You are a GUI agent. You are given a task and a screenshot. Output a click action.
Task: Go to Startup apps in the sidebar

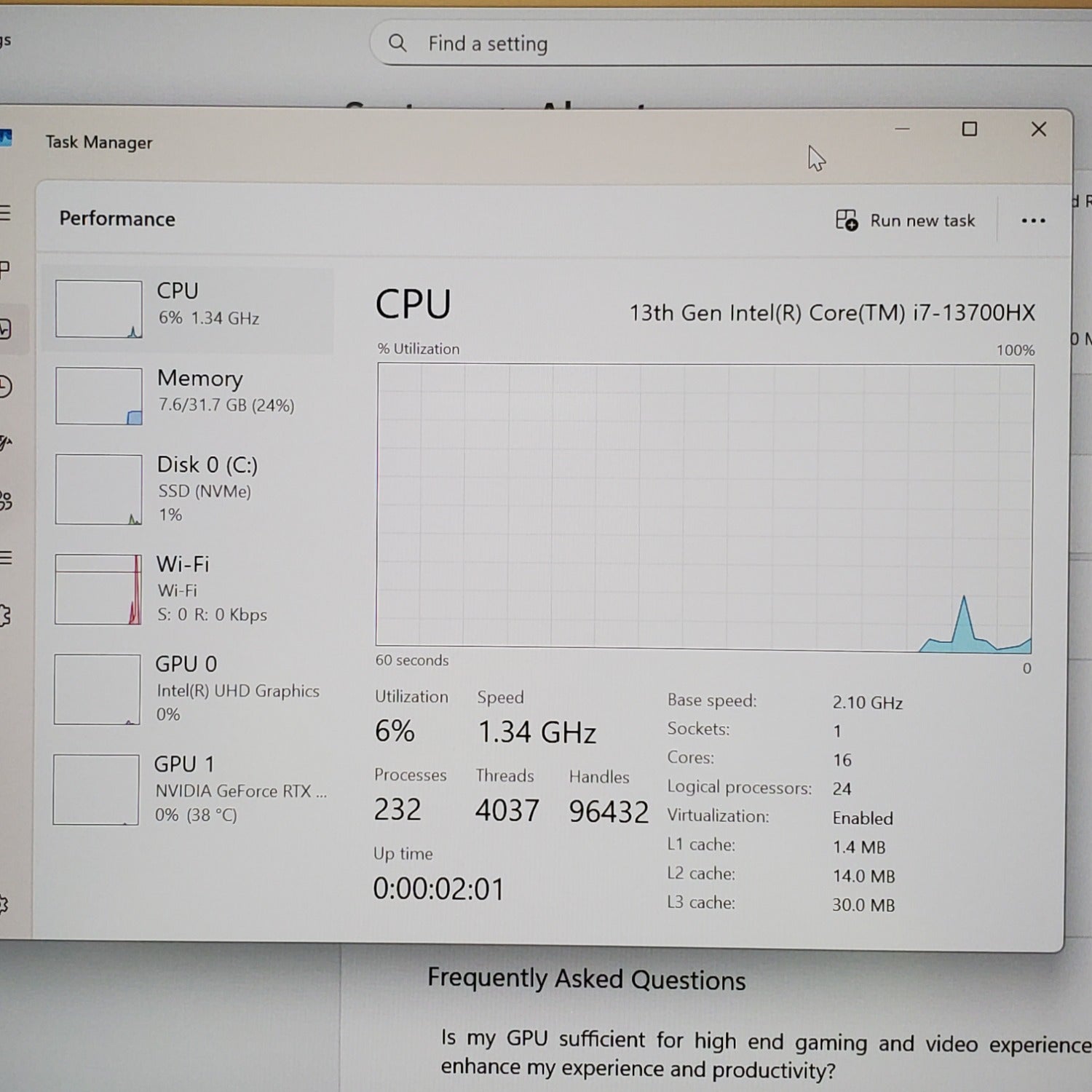point(6,443)
